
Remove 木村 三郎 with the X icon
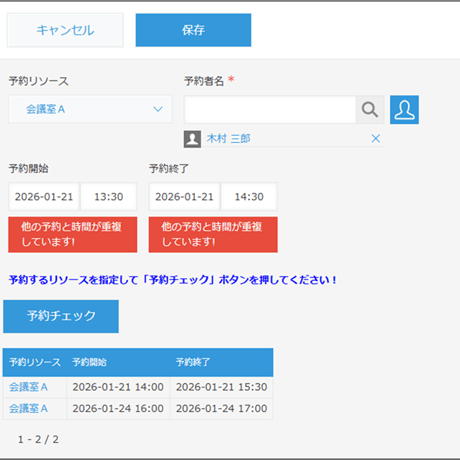[x=376, y=138]
